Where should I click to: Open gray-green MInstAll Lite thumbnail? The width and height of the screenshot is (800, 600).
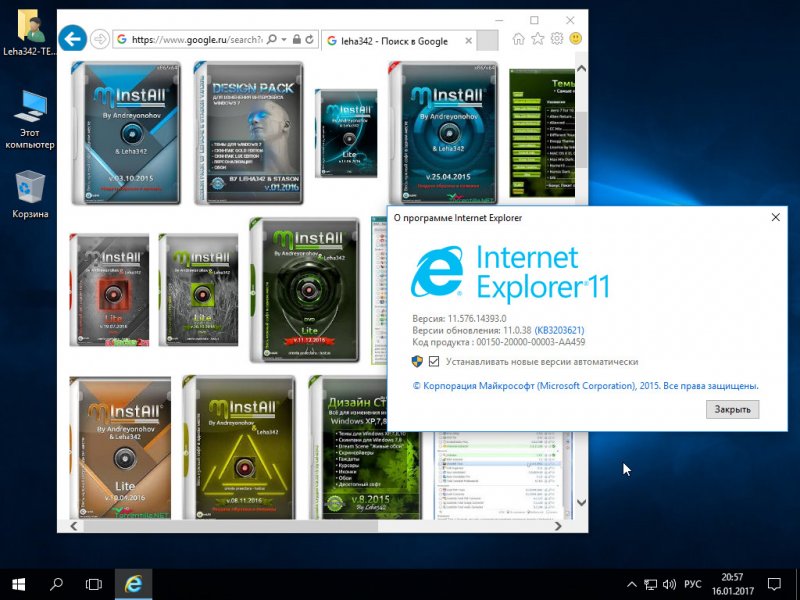tap(198, 290)
